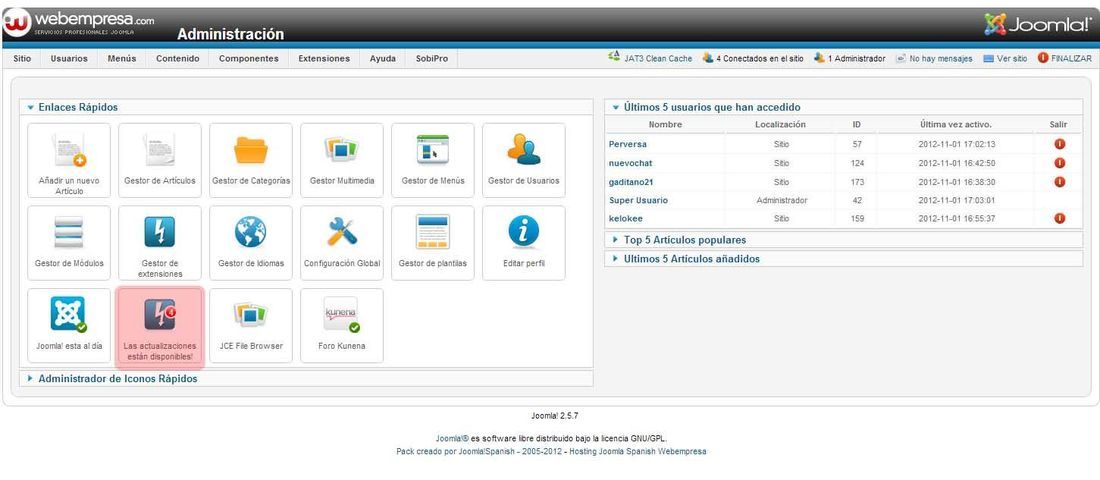Click Joomla! está al día icon
This screenshot has width=1100, height=480.
69,326
